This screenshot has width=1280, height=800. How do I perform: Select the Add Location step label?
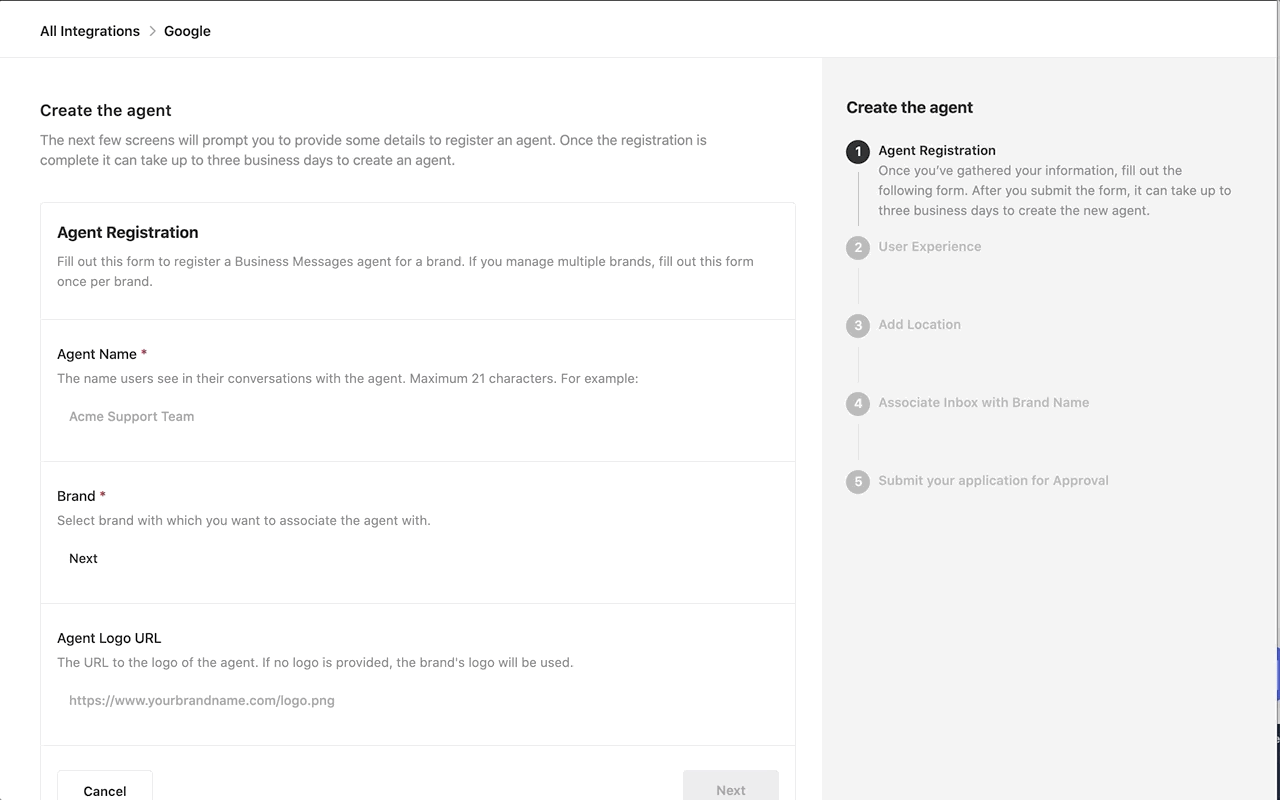pyautogui.click(x=920, y=325)
